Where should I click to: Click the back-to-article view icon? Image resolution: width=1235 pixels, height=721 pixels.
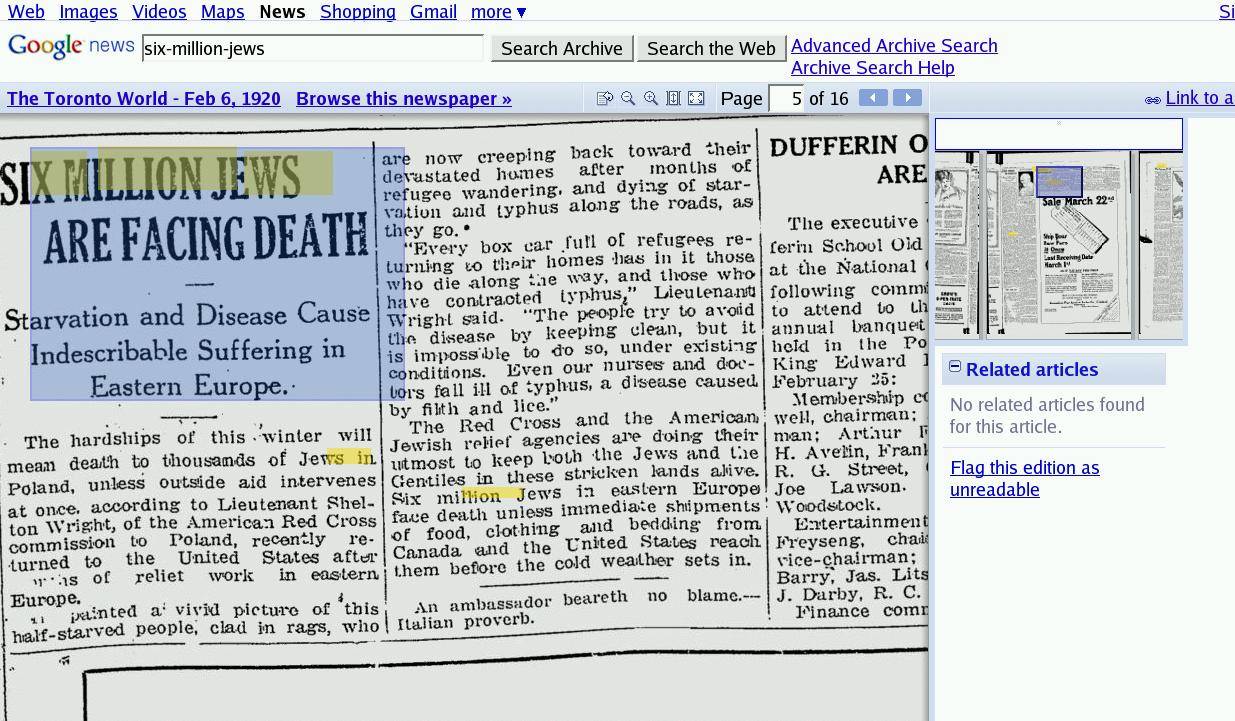point(604,98)
